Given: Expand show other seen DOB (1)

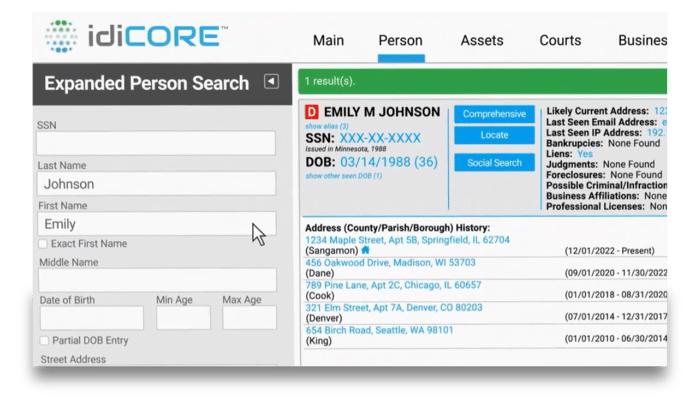Looking at the screenshot, I should pos(344,176).
